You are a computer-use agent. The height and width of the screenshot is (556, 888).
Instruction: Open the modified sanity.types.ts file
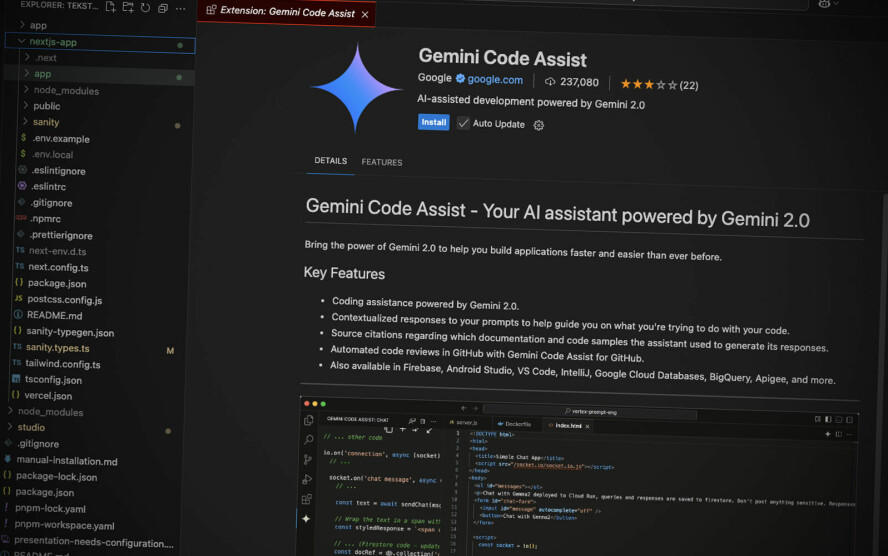pos(58,348)
